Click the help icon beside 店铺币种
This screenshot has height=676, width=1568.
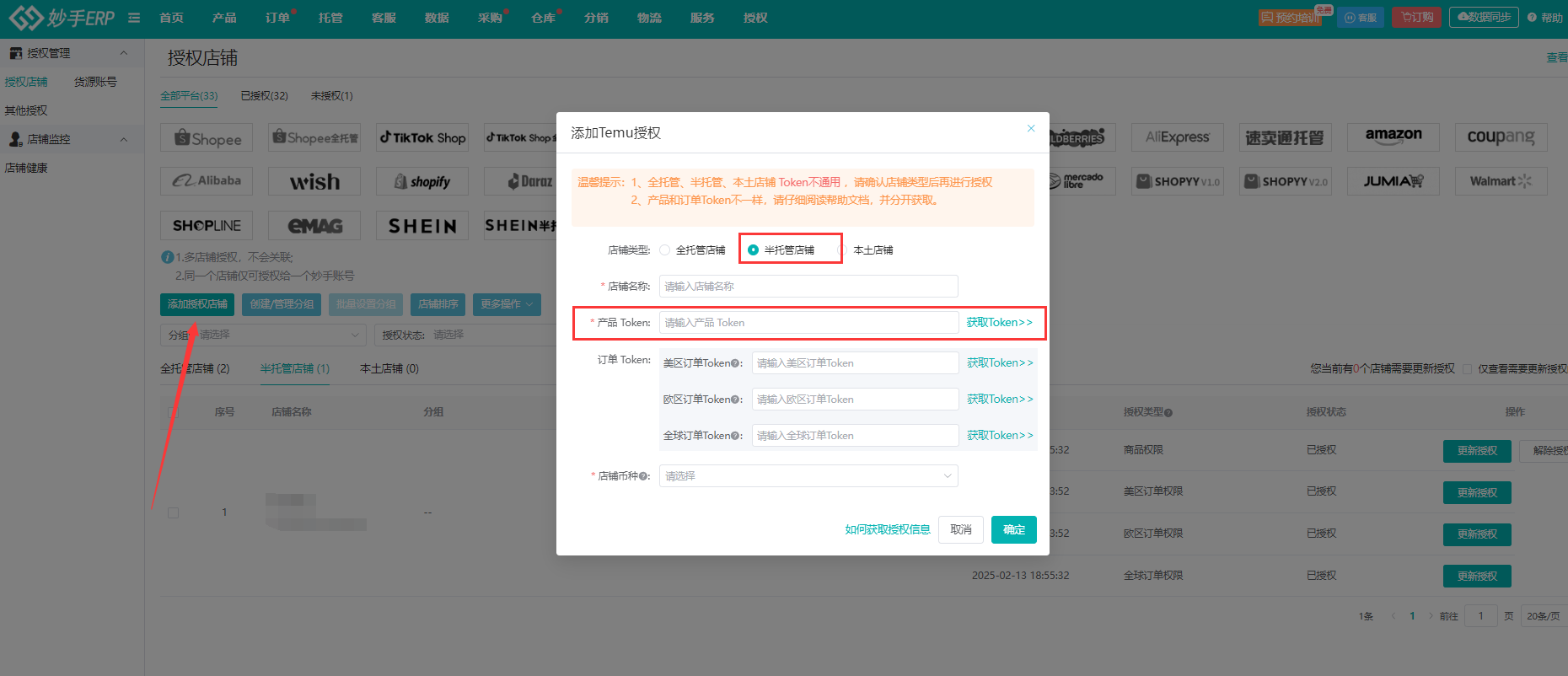click(x=643, y=476)
